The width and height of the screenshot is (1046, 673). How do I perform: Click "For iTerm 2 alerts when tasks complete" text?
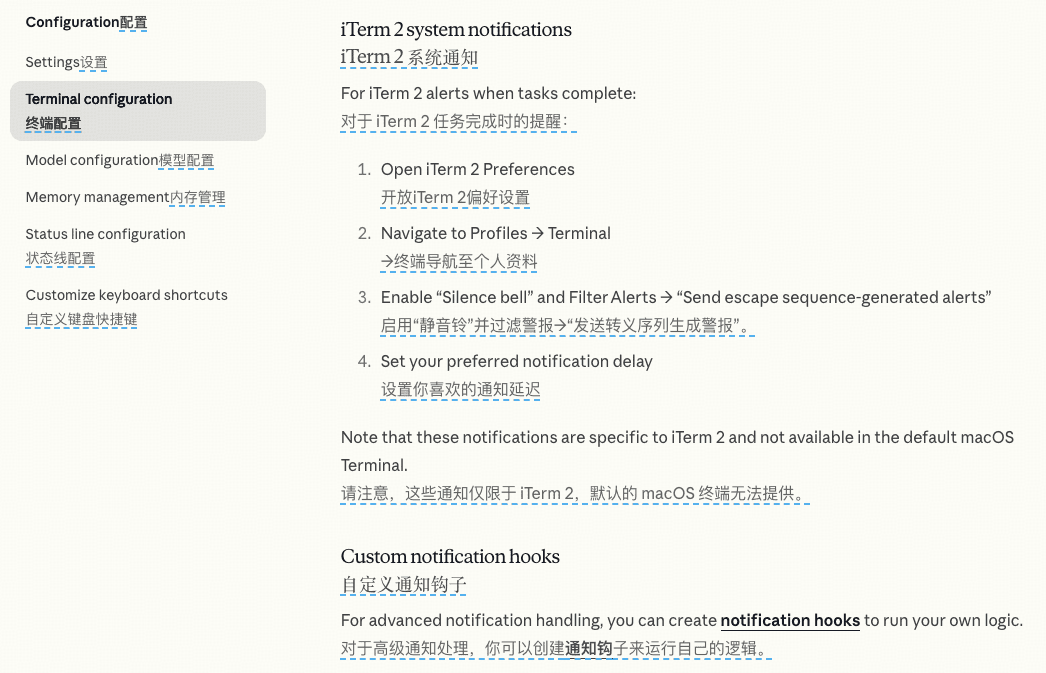pos(488,93)
